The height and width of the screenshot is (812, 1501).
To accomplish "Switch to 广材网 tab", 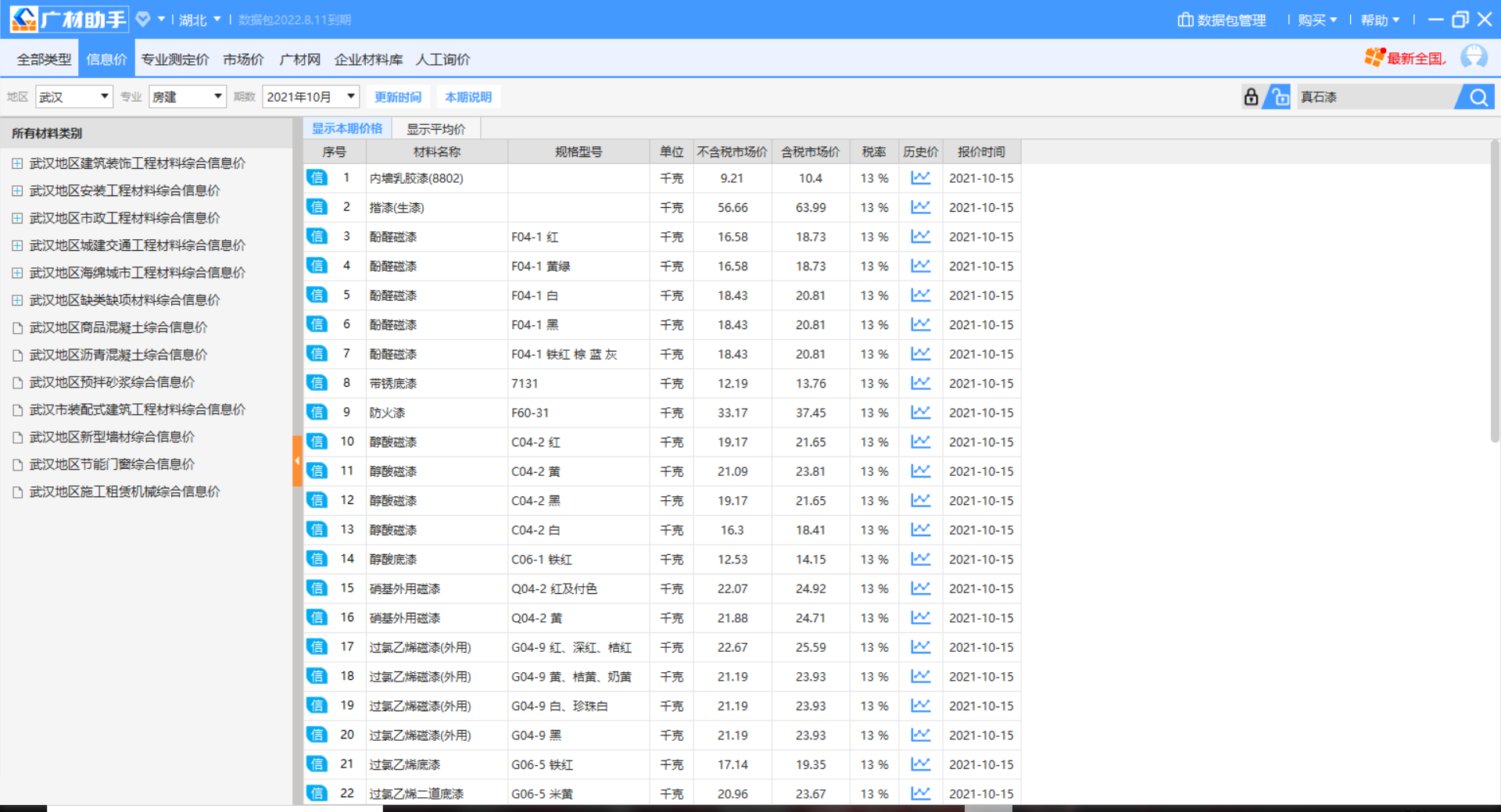I will 300,59.
